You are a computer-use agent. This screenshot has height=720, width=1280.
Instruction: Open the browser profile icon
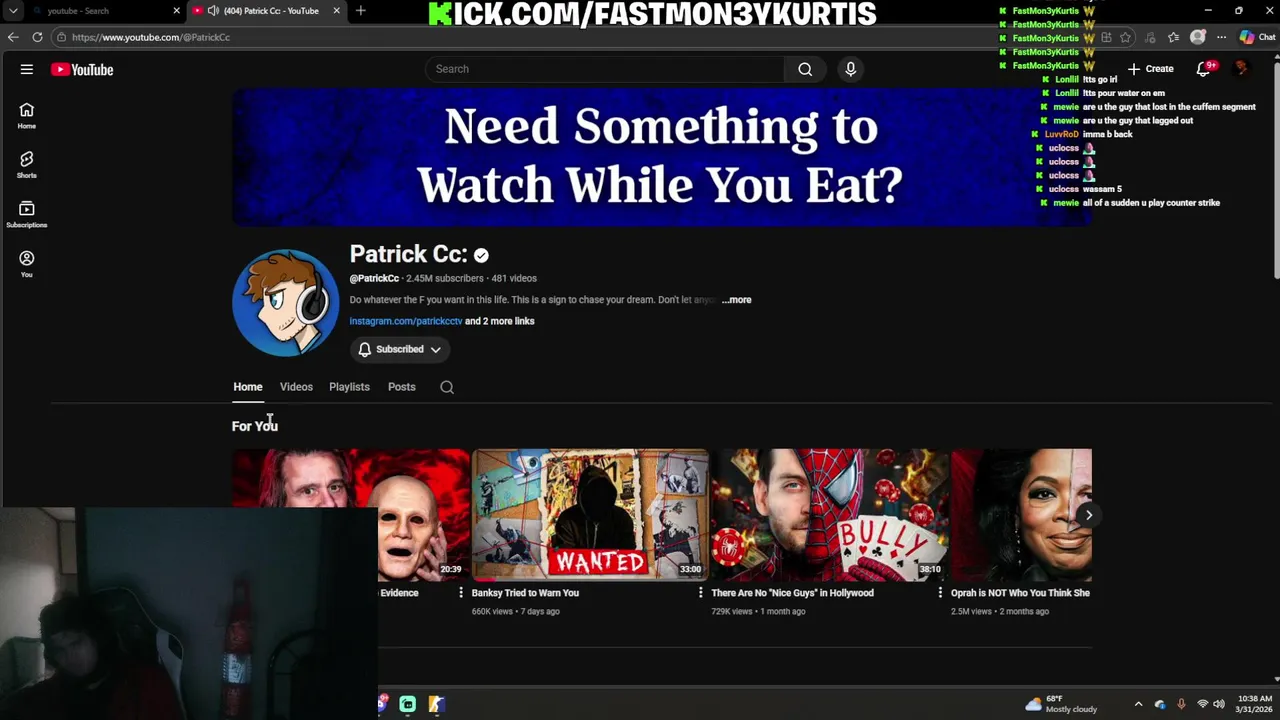1198,37
